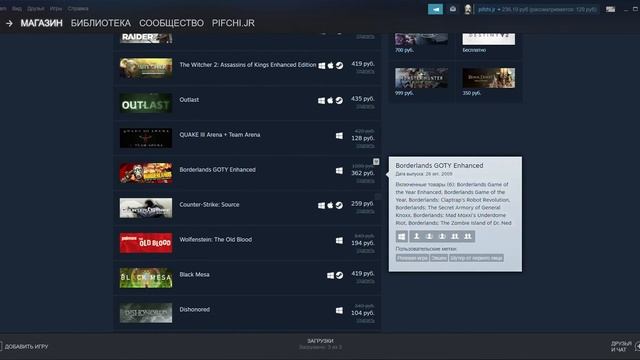Click the wallet balance text in header

[x=549, y=9]
